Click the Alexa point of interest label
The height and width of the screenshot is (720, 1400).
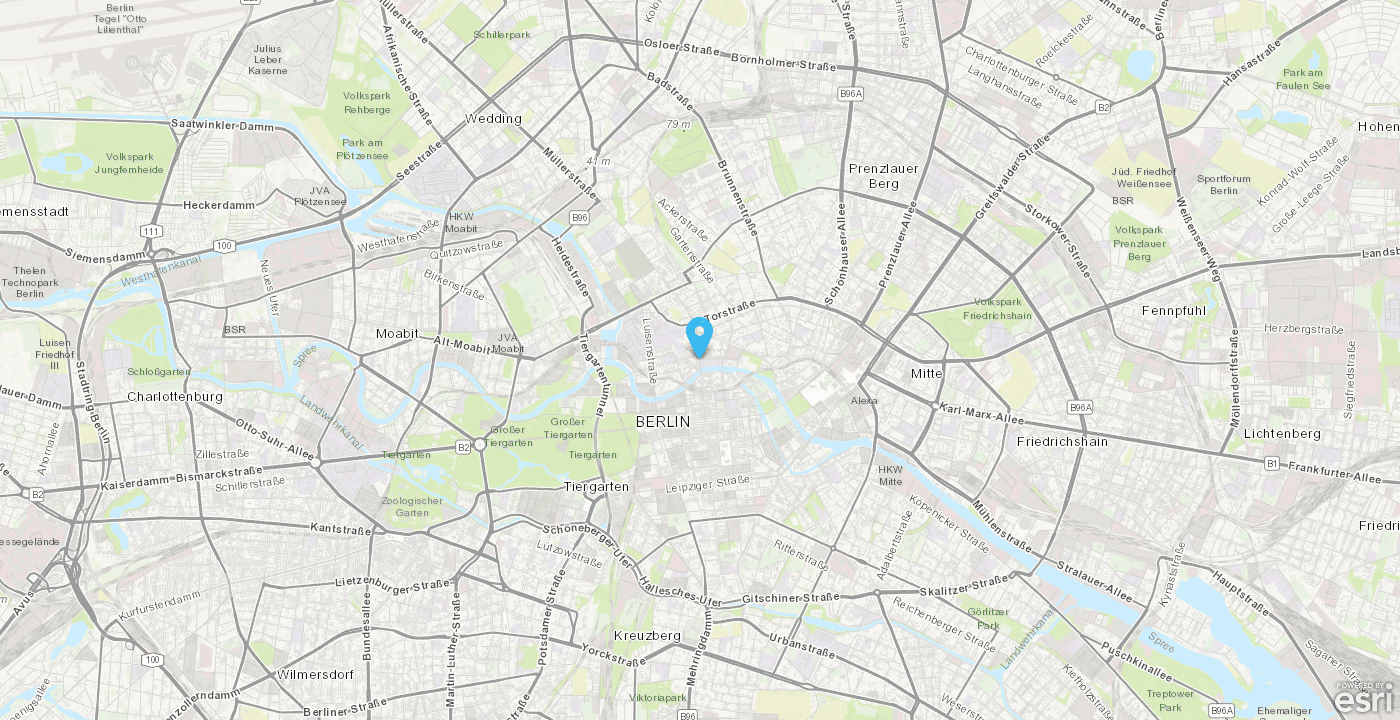(x=864, y=400)
